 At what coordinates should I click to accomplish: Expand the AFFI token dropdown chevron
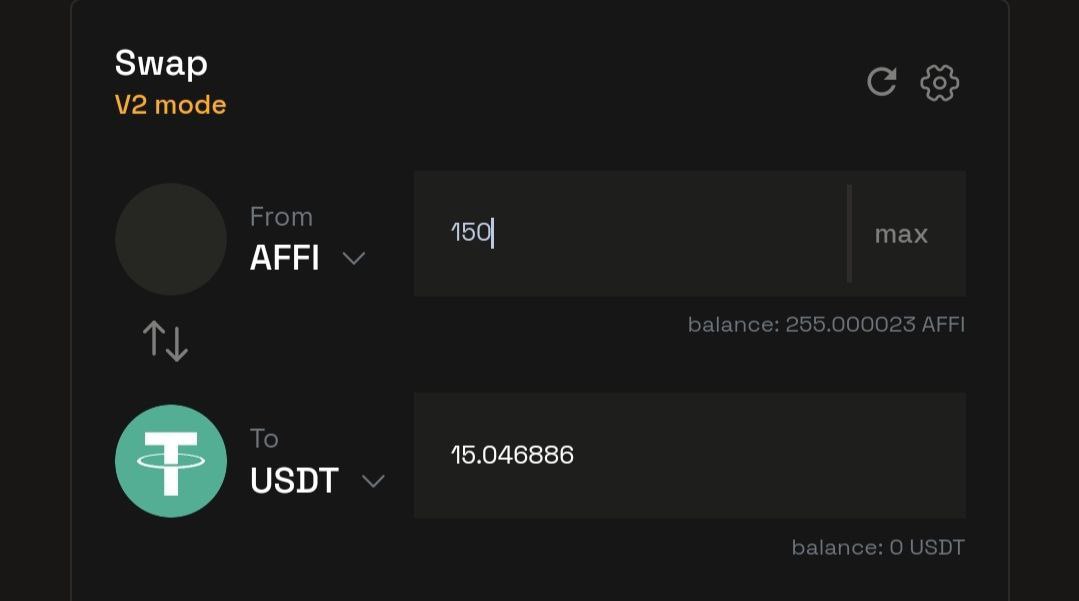pyautogui.click(x=354, y=259)
